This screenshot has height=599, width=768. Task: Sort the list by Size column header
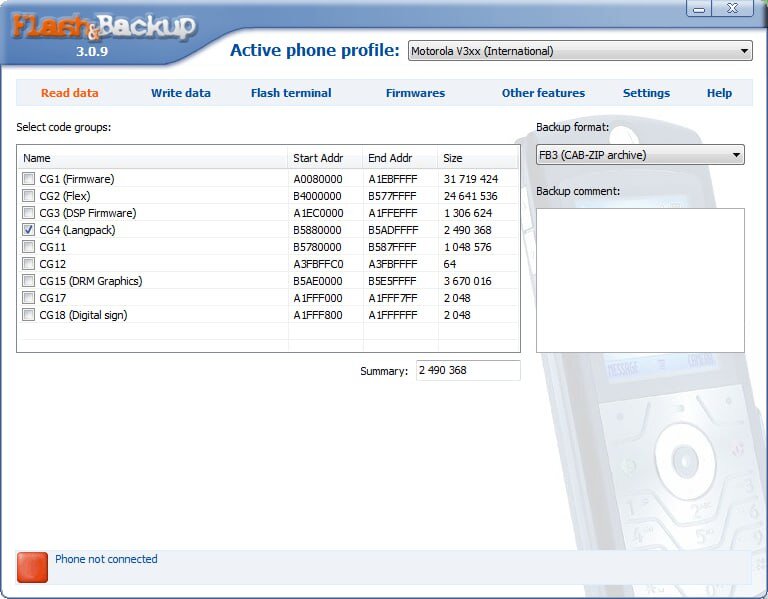(x=477, y=158)
